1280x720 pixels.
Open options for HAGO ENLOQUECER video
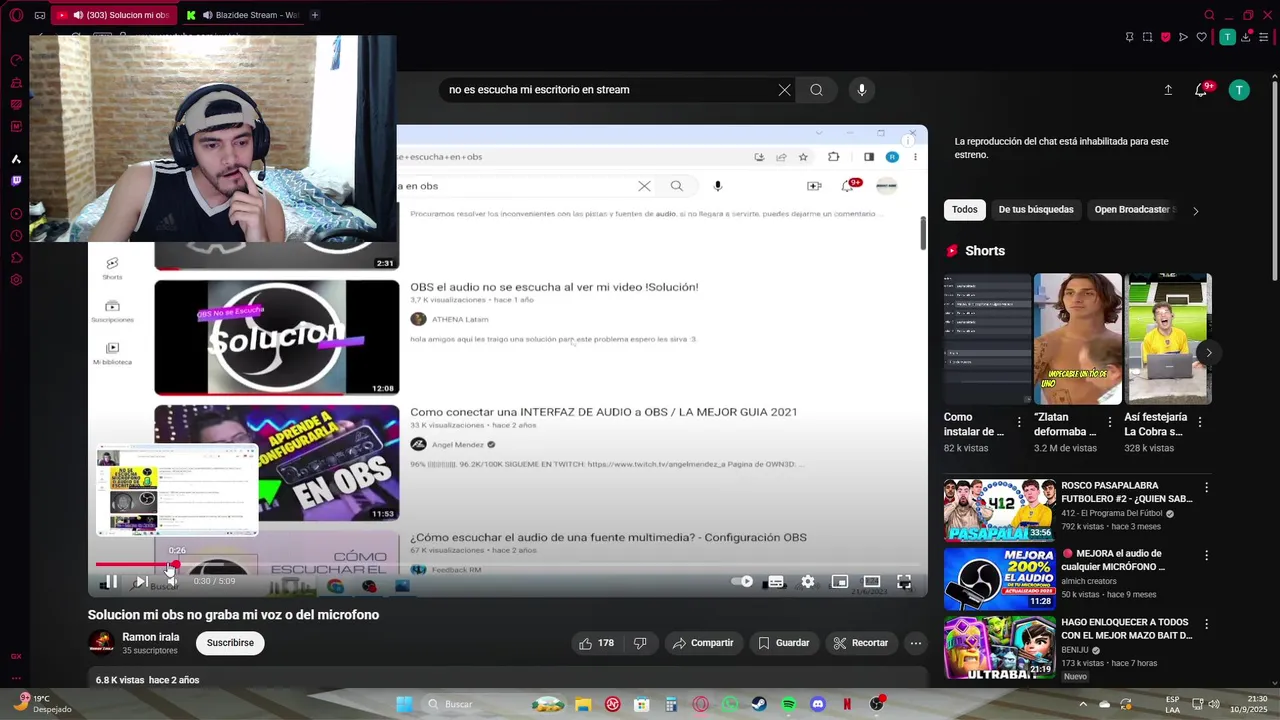[x=1206, y=624]
